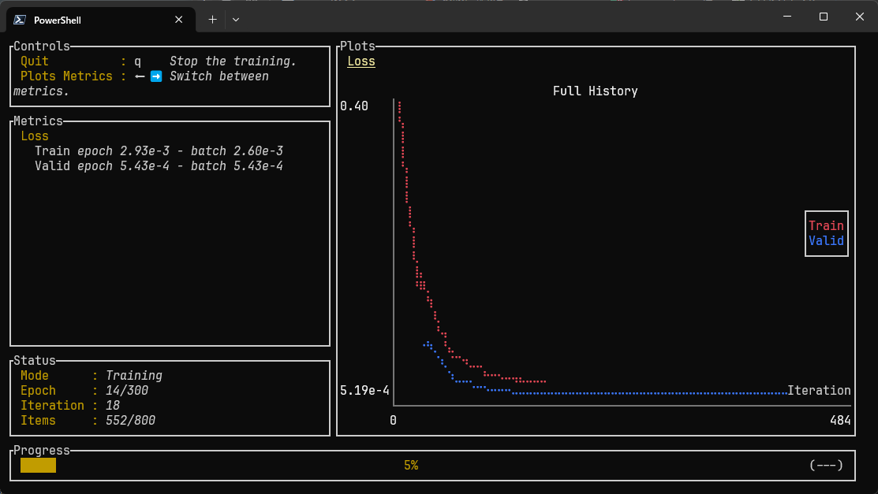Click the left arrow key symbol
This screenshot has width=878, height=494.
click(140, 76)
